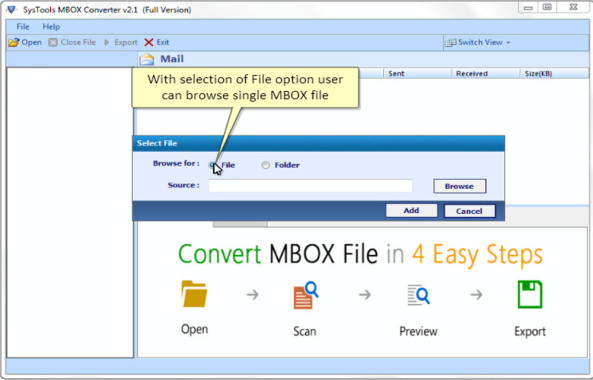
Task: Click the Switch View icon
Action: [x=450, y=43]
